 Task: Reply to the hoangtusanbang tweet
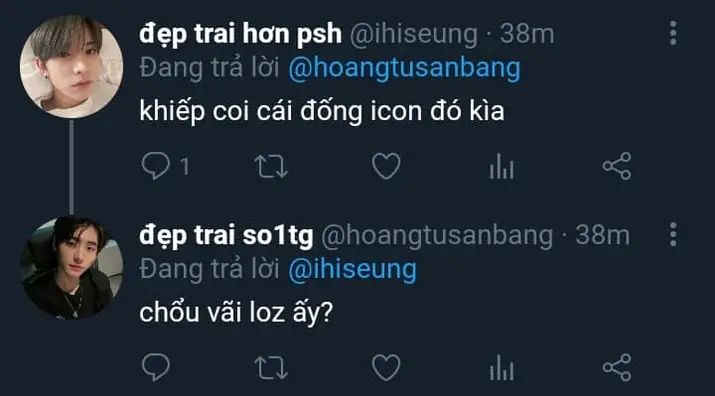pyautogui.click(x=156, y=367)
